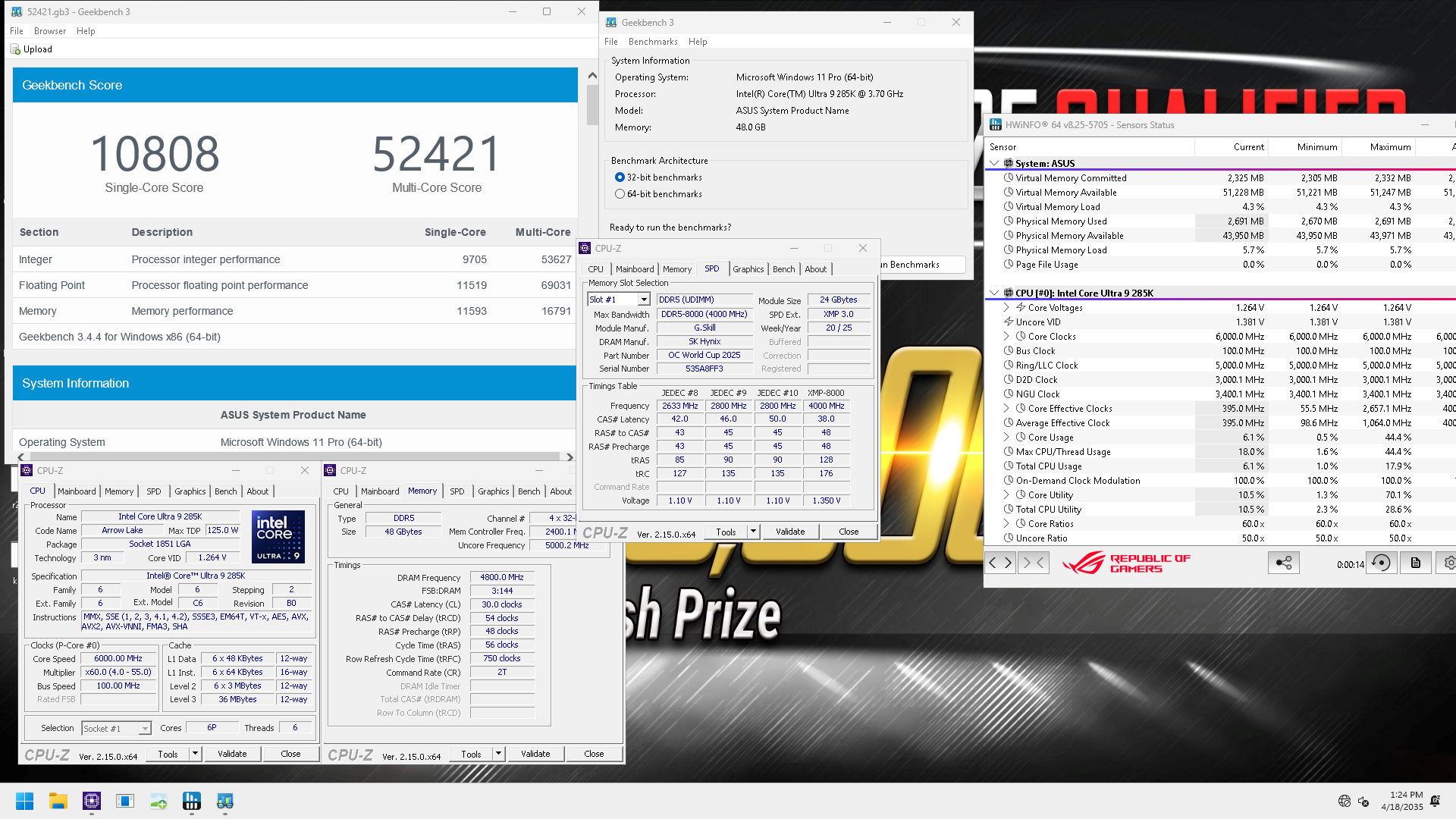Click Validate in CPU tab CPU-Z window

(x=232, y=754)
